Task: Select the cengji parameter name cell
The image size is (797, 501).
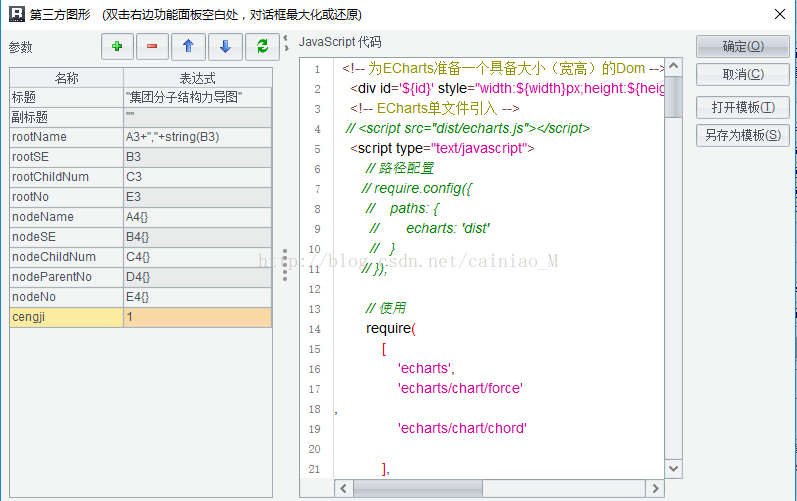Action: click(x=67, y=317)
